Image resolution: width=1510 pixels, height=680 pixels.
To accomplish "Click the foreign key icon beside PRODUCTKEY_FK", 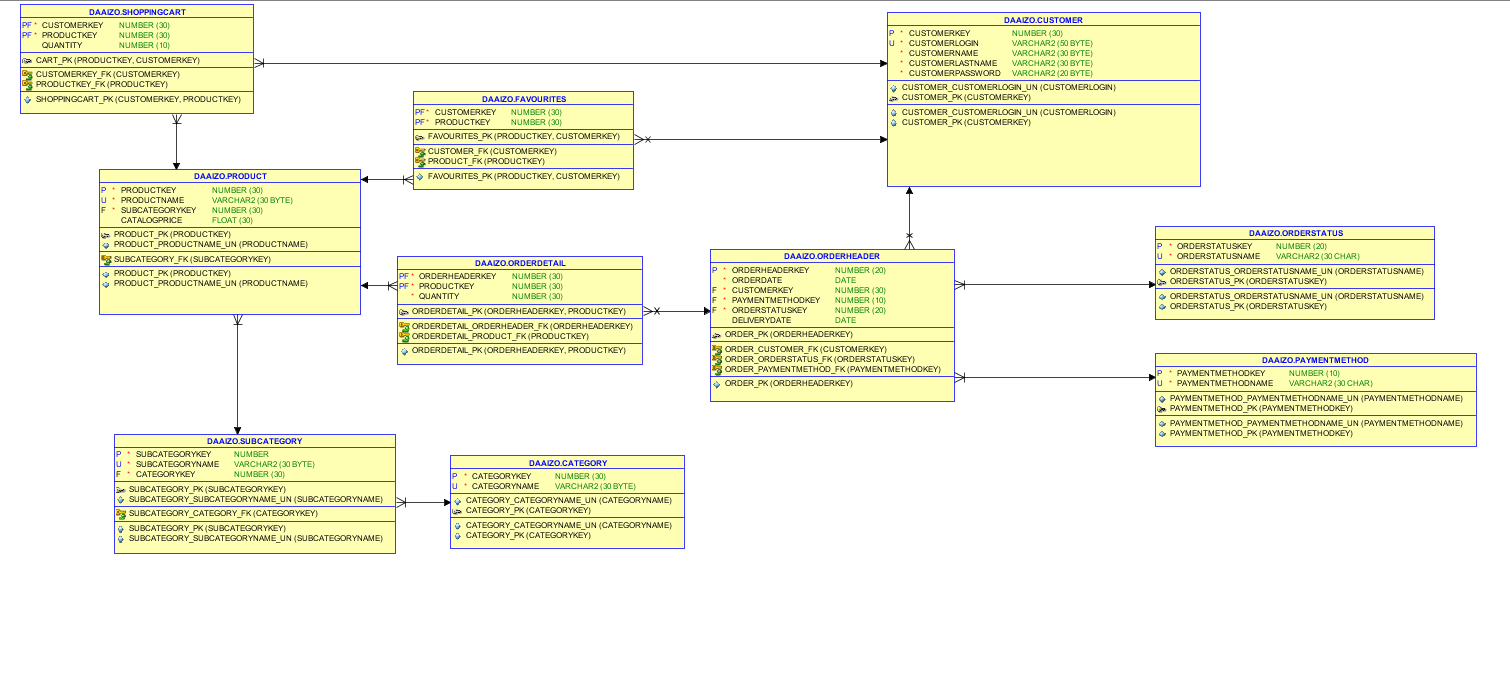I will coord(28,84).
